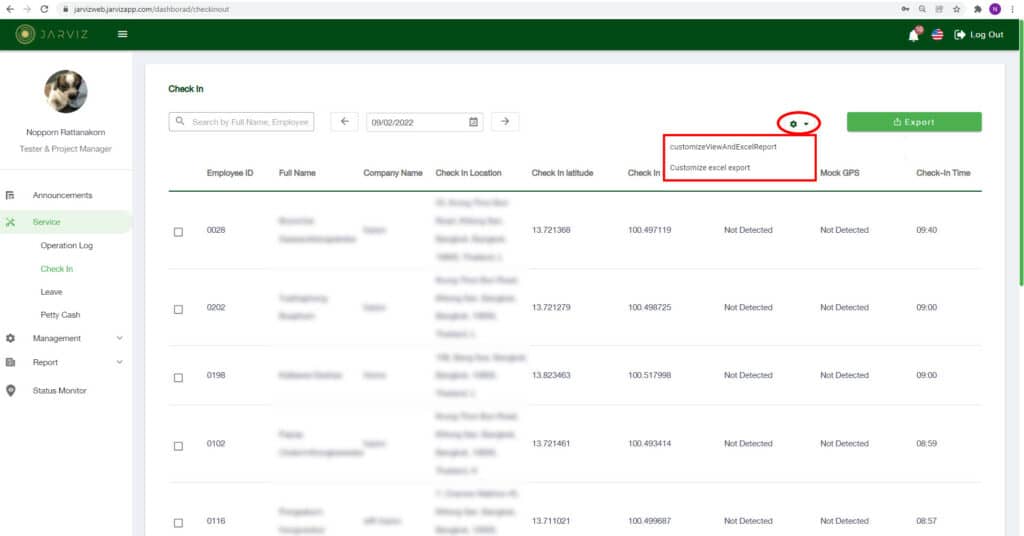Check the box for employee 0028
Viewport: 1024px width, 536px height.
[x=179, y=232]
